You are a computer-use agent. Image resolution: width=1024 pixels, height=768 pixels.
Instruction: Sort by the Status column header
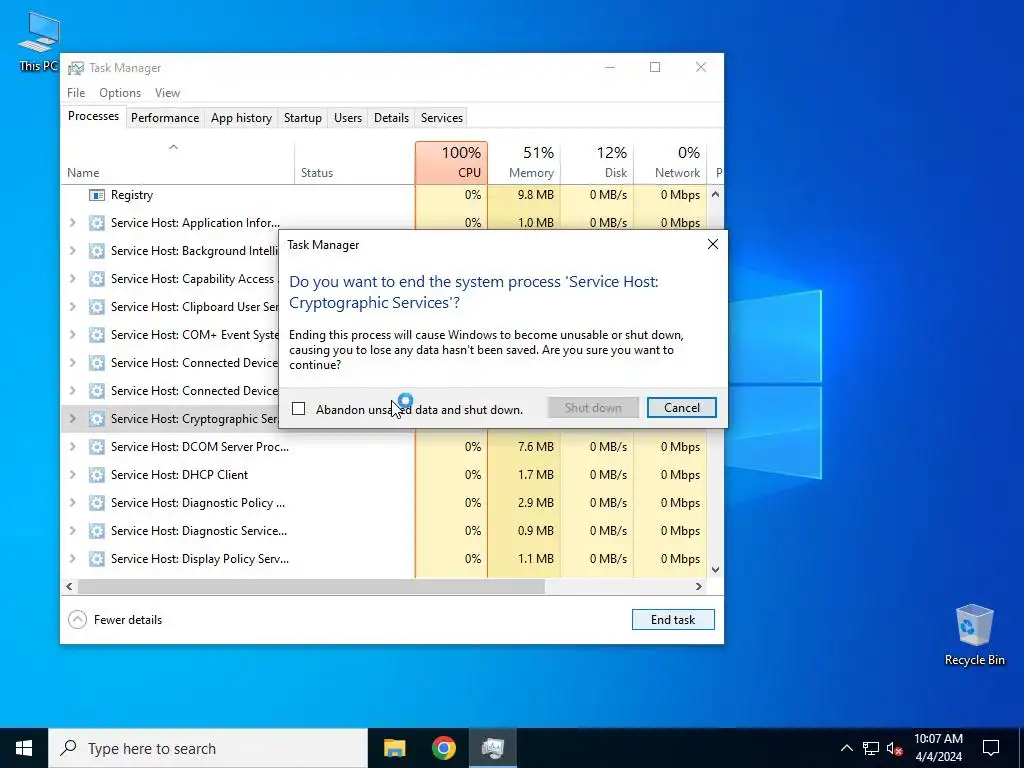pyautogui.click(x=355, y=163)
